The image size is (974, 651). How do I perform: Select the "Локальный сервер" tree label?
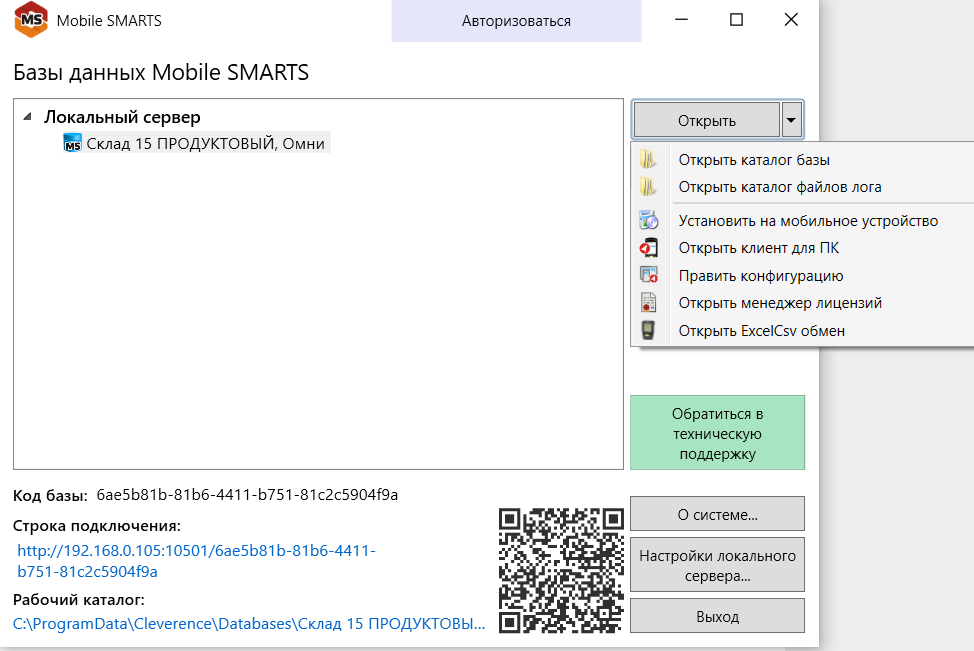[122, 117]
